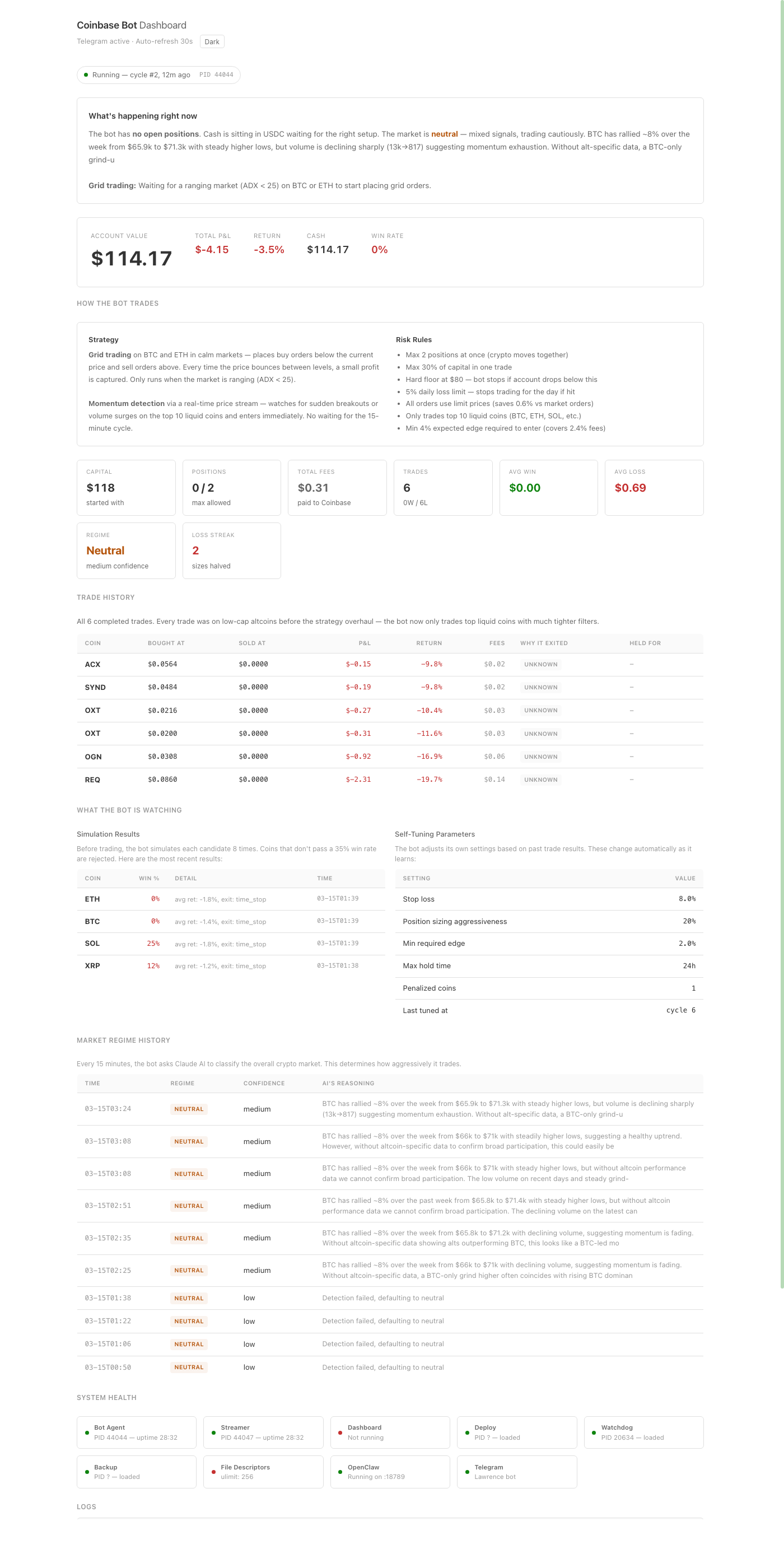Click Position sizing aggressiveness setting row

pos(549,921)
